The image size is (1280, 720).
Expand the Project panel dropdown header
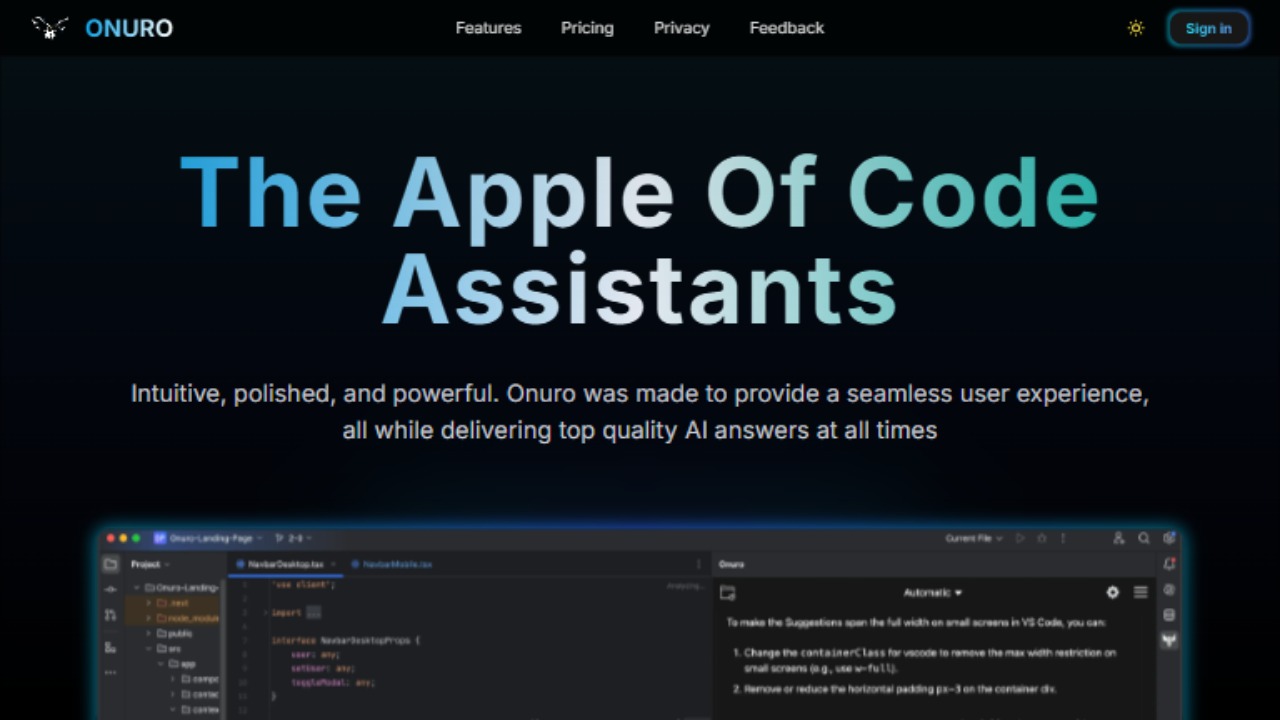click(x=150, y=564)
